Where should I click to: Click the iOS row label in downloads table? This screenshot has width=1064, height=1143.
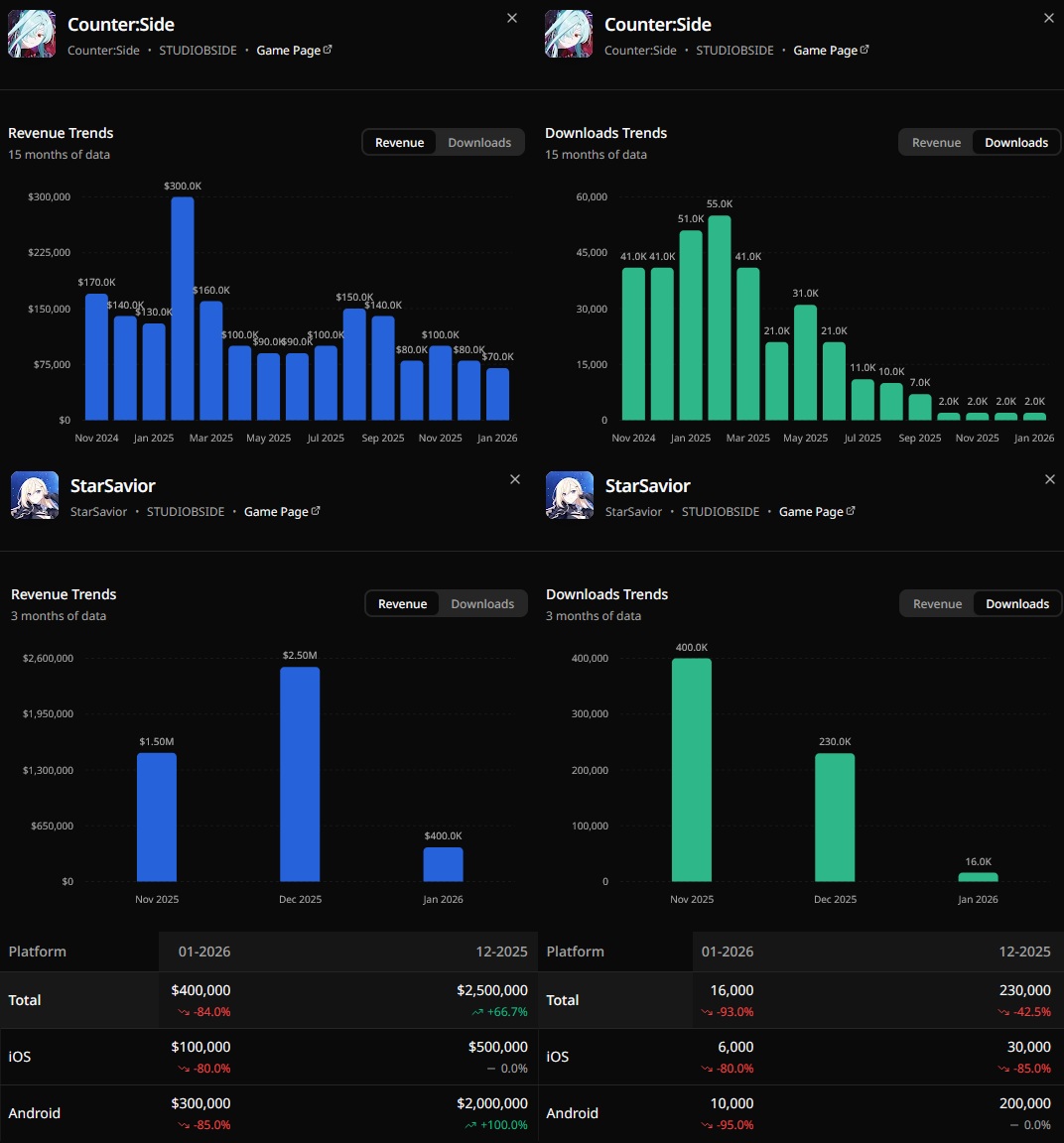tap(557, 1057)
